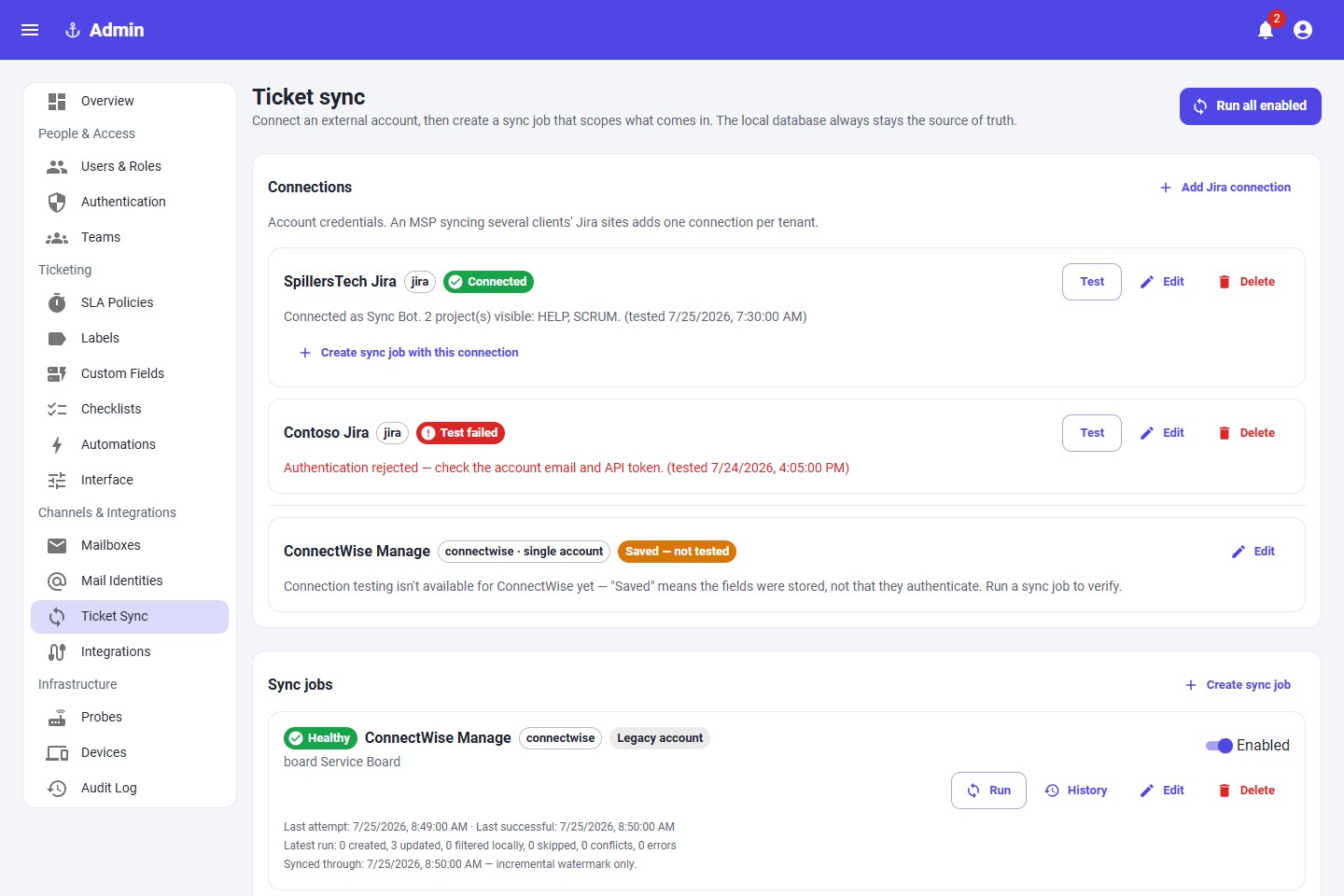Image resolution: width=1344 pixels, height=896 pixels.
Task: Click the Automations lightning bolt icon
Action: [x=57, y=444]
